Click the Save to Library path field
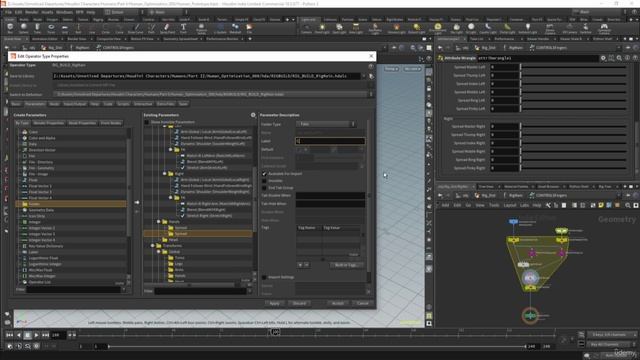 (x=207, y=76)
